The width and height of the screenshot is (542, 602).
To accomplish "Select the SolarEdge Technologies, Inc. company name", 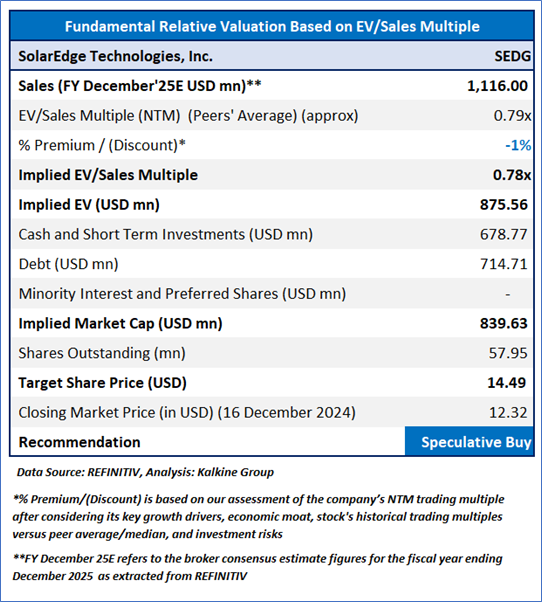I will pyautogui.click(x=116, y=56).
